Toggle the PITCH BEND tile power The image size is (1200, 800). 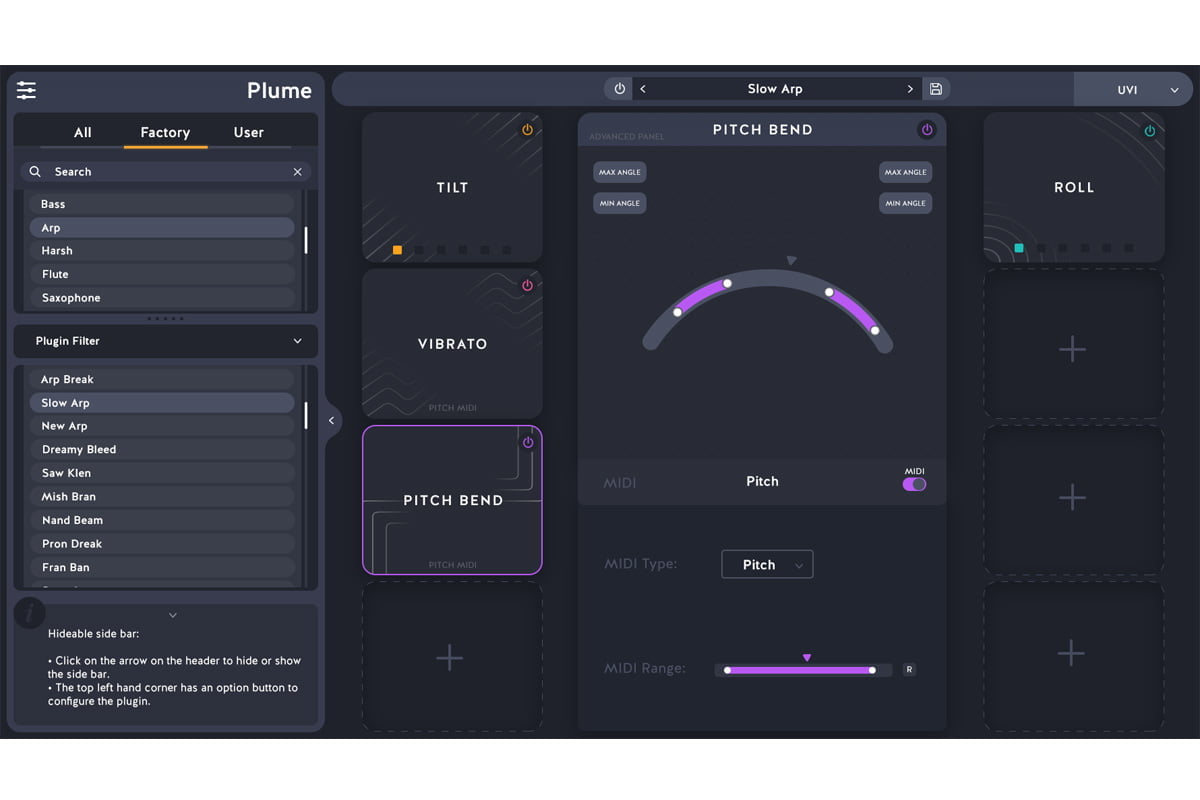[x=528, y=442]
